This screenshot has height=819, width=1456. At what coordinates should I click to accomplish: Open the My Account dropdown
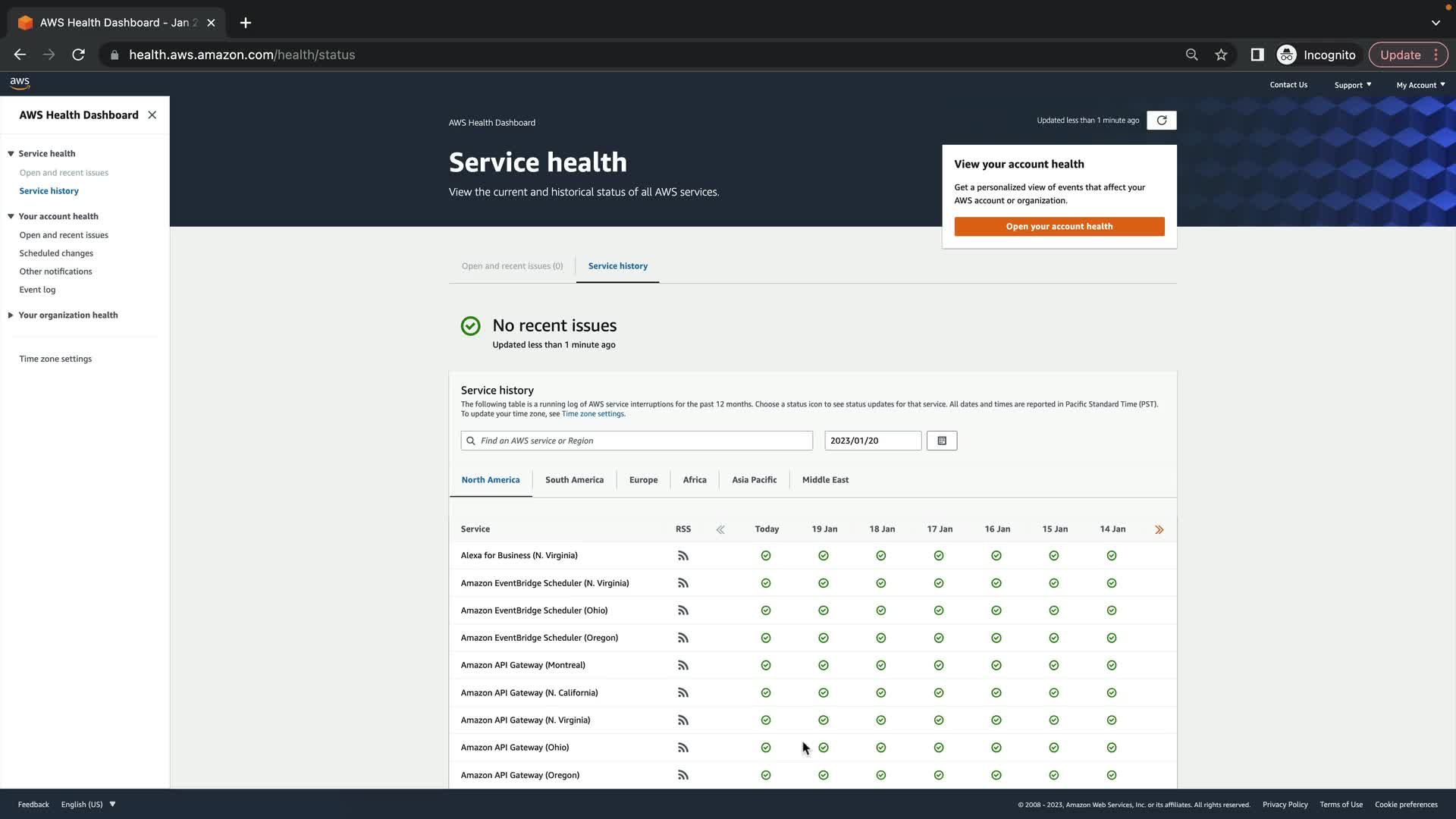tap(1420, 85)
